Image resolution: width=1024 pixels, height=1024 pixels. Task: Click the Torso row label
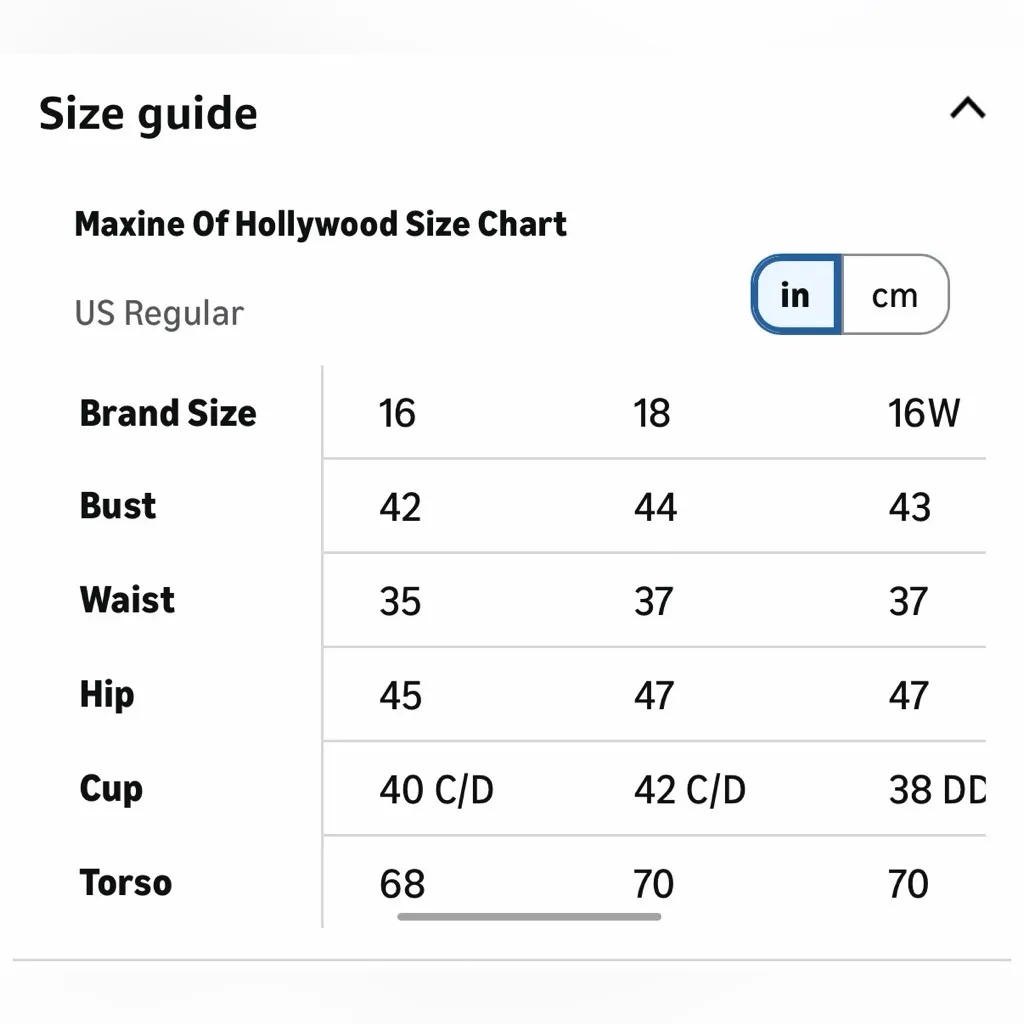124,882
